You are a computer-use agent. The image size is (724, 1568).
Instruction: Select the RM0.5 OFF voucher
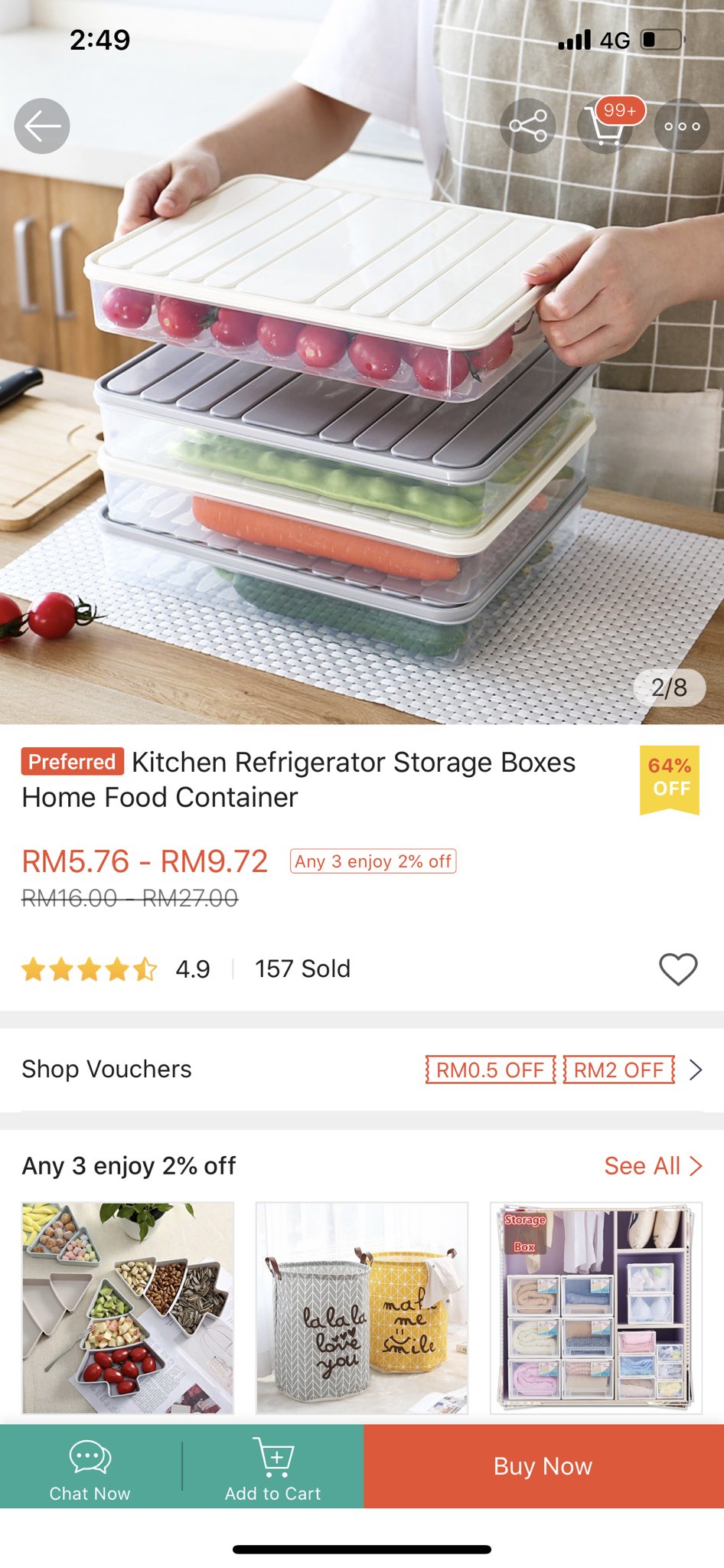(491, 1070)
